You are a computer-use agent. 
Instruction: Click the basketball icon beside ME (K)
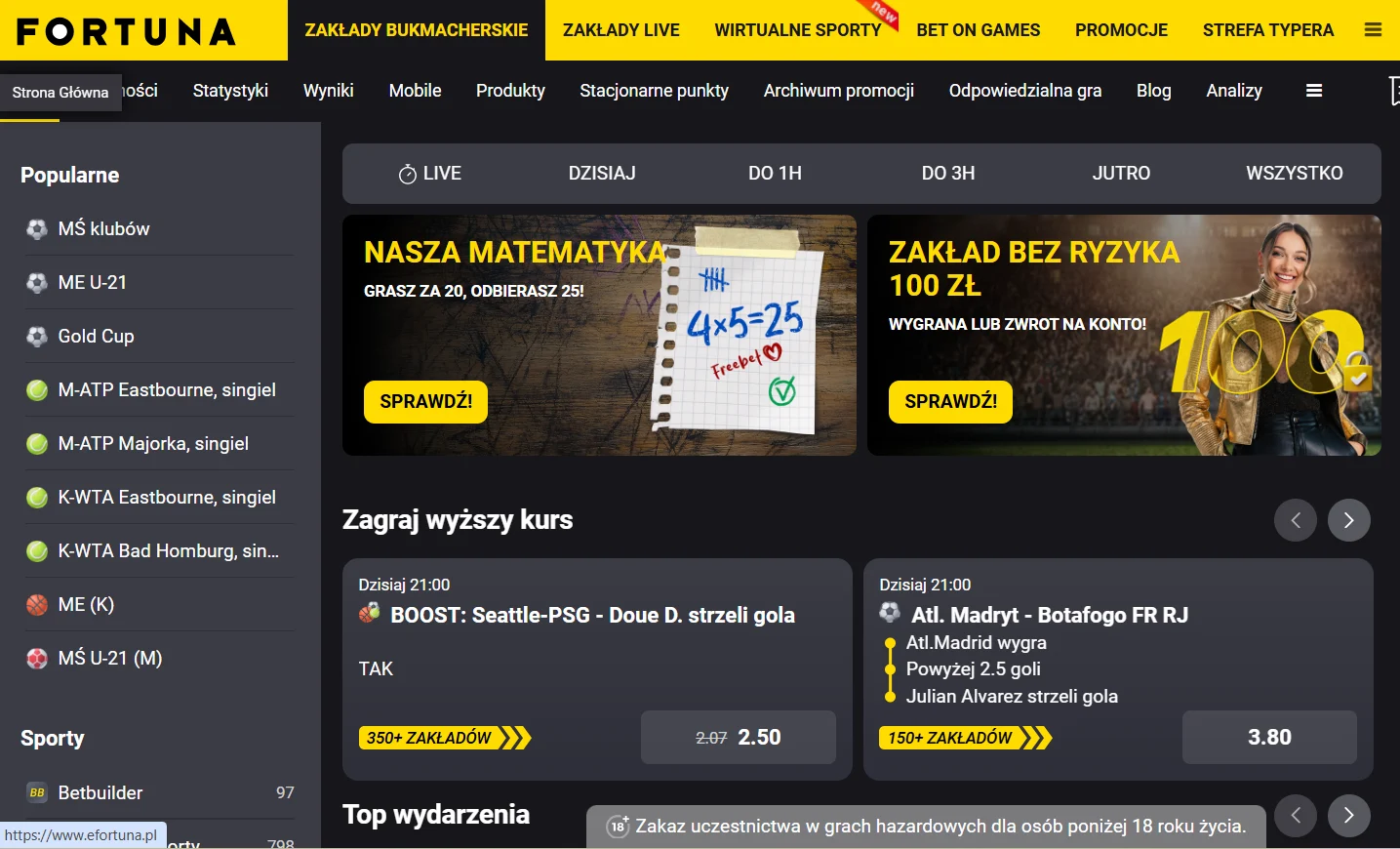(x=37, y=605)
